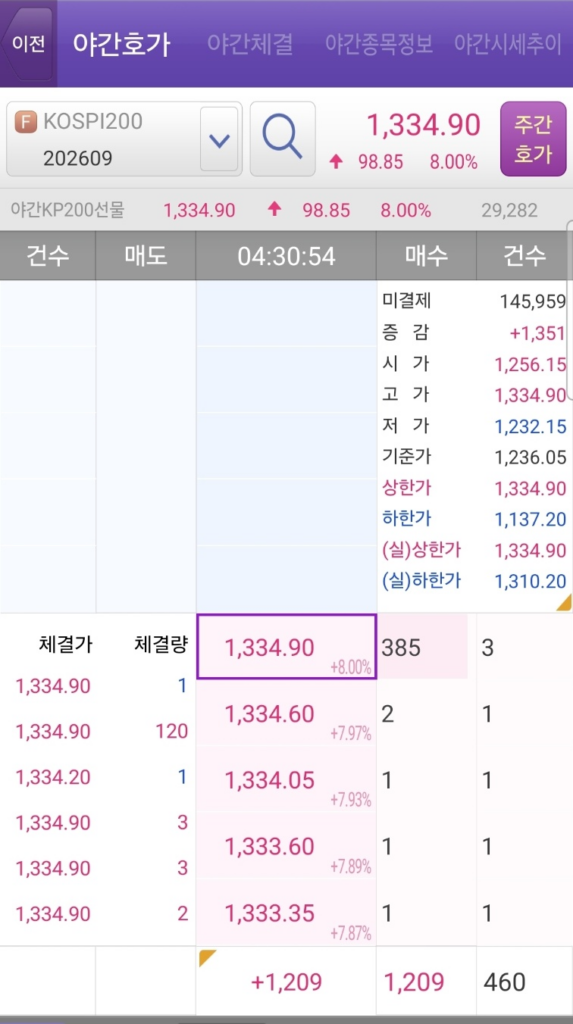Open the 야간시세추이 tab
This screenshot has height=1024, width=573.
click(508, 44)
